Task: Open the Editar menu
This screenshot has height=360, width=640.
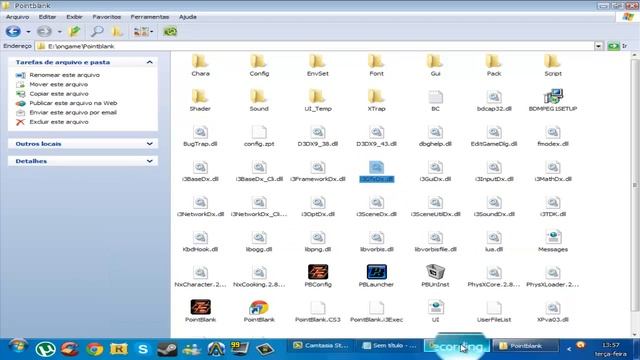Action: [47, 17]
